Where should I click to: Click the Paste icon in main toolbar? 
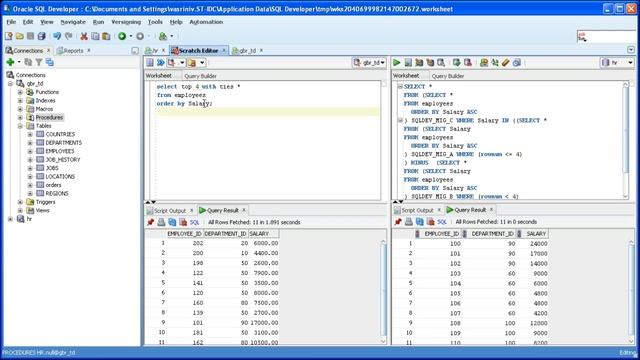tap(106, 36)
